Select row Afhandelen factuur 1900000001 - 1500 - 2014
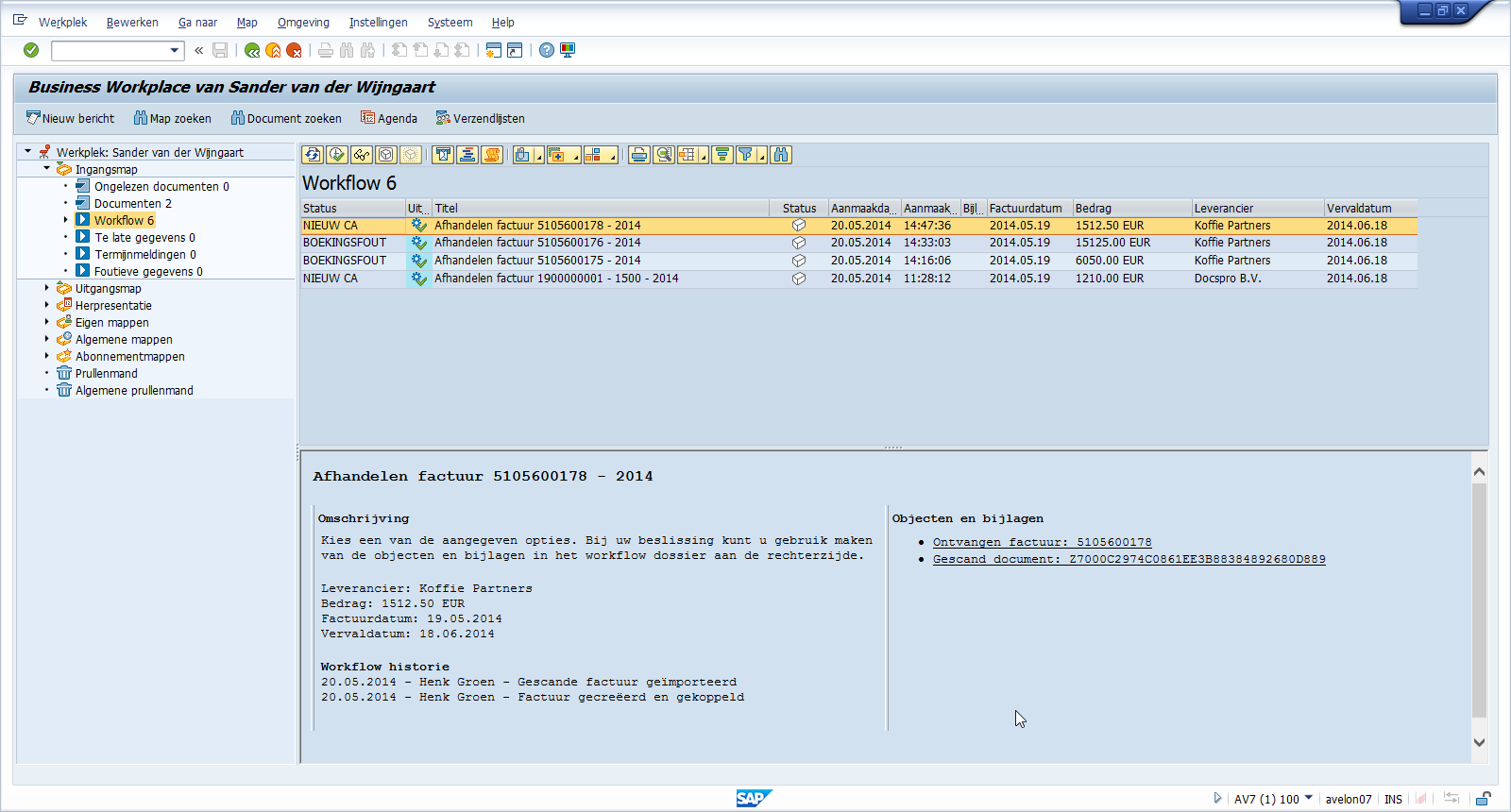 (x=858, y=279)
